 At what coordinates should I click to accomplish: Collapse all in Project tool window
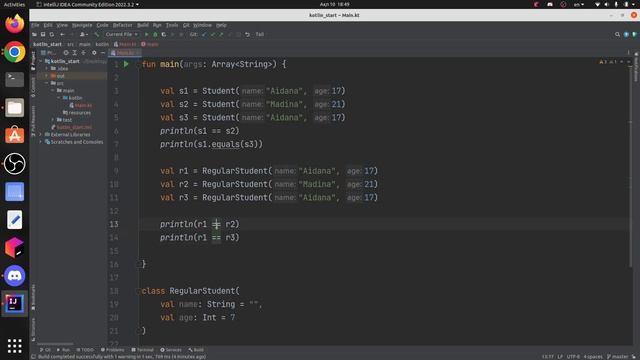84,53
